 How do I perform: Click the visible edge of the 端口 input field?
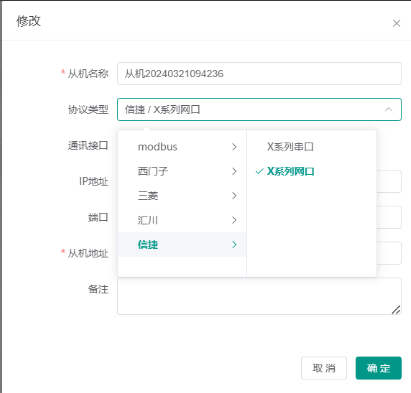pyautogui.click(x=389, y=217)
